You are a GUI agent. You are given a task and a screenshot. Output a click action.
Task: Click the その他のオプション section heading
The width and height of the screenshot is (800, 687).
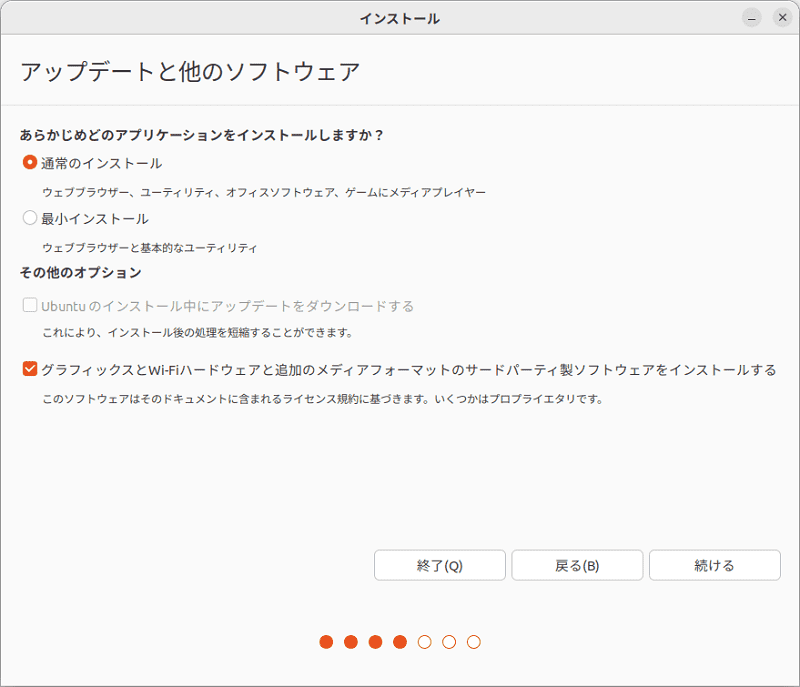pos(81,273)
